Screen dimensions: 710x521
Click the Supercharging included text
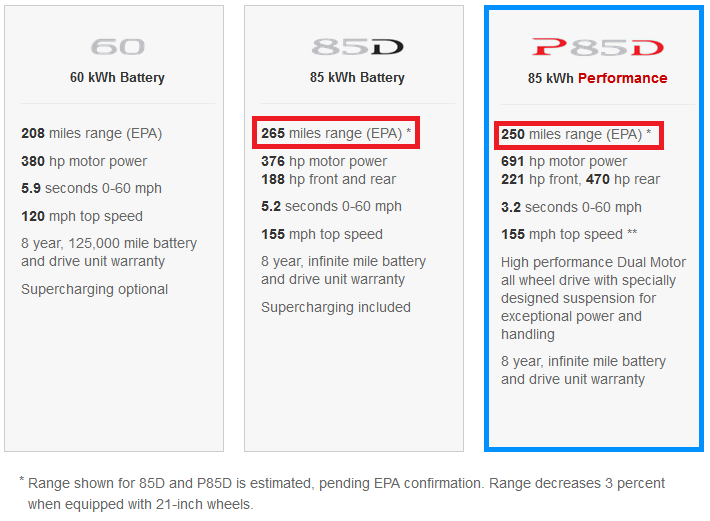[x=336, y=307]
